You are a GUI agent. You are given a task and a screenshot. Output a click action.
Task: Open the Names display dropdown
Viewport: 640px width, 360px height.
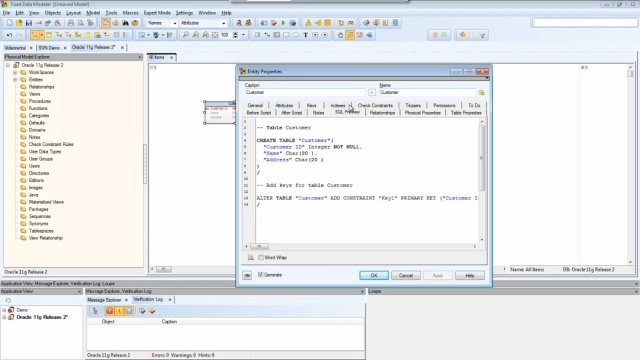click(175, 23)
